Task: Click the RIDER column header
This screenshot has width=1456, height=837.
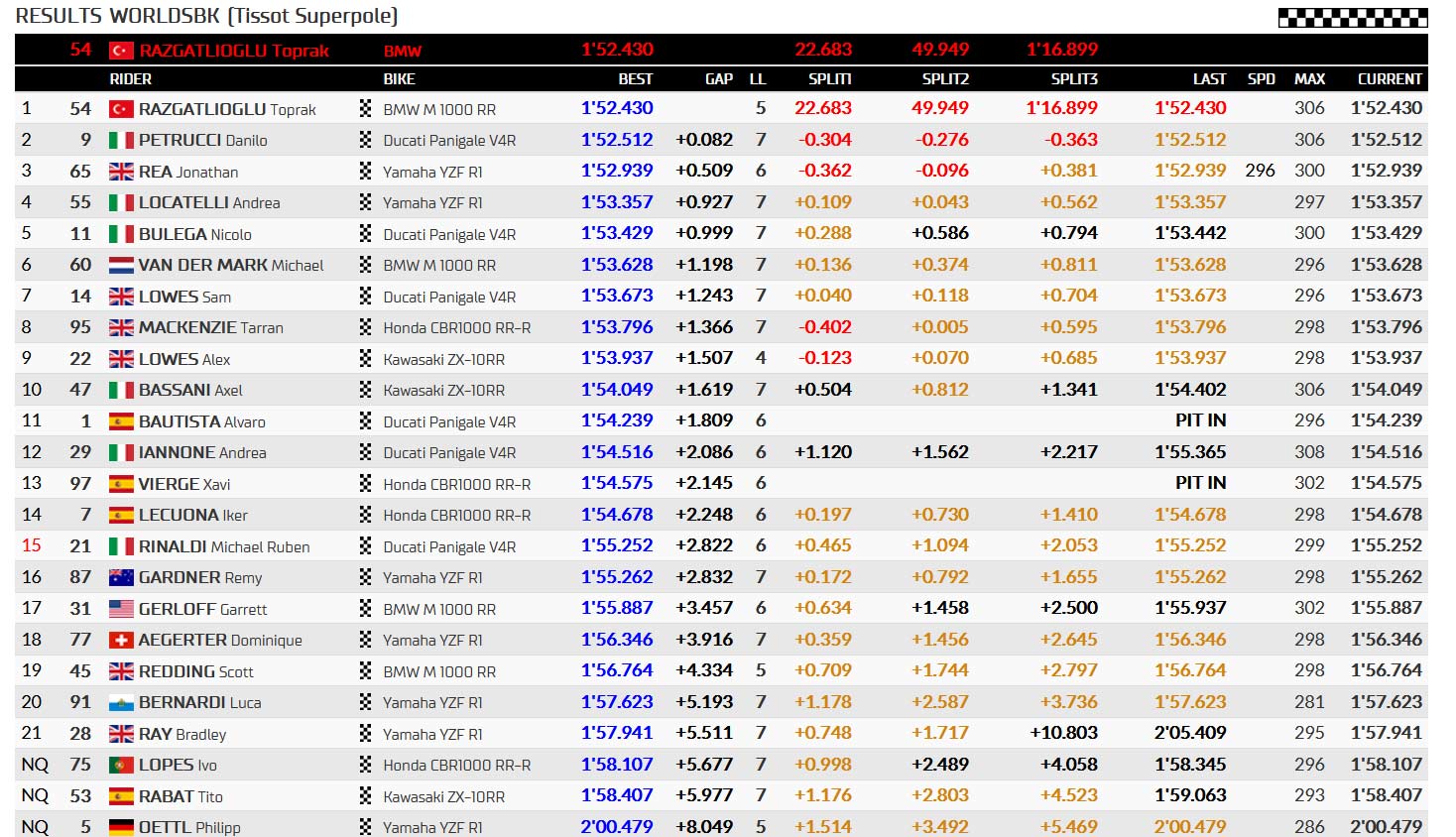Action: pyautogui.click(x=131, y=79)
